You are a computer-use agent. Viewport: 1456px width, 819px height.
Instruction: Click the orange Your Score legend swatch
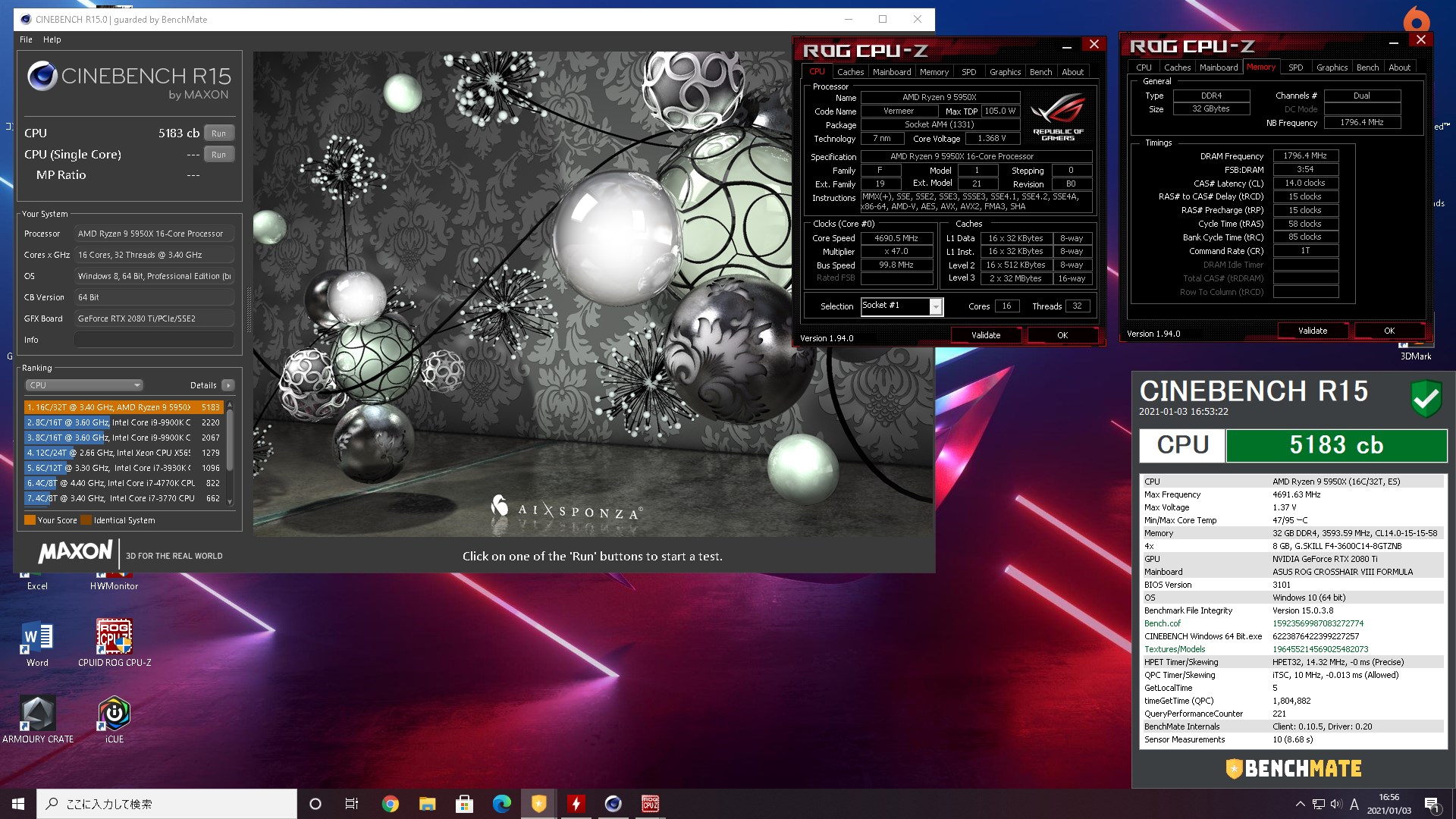point(30,520)
